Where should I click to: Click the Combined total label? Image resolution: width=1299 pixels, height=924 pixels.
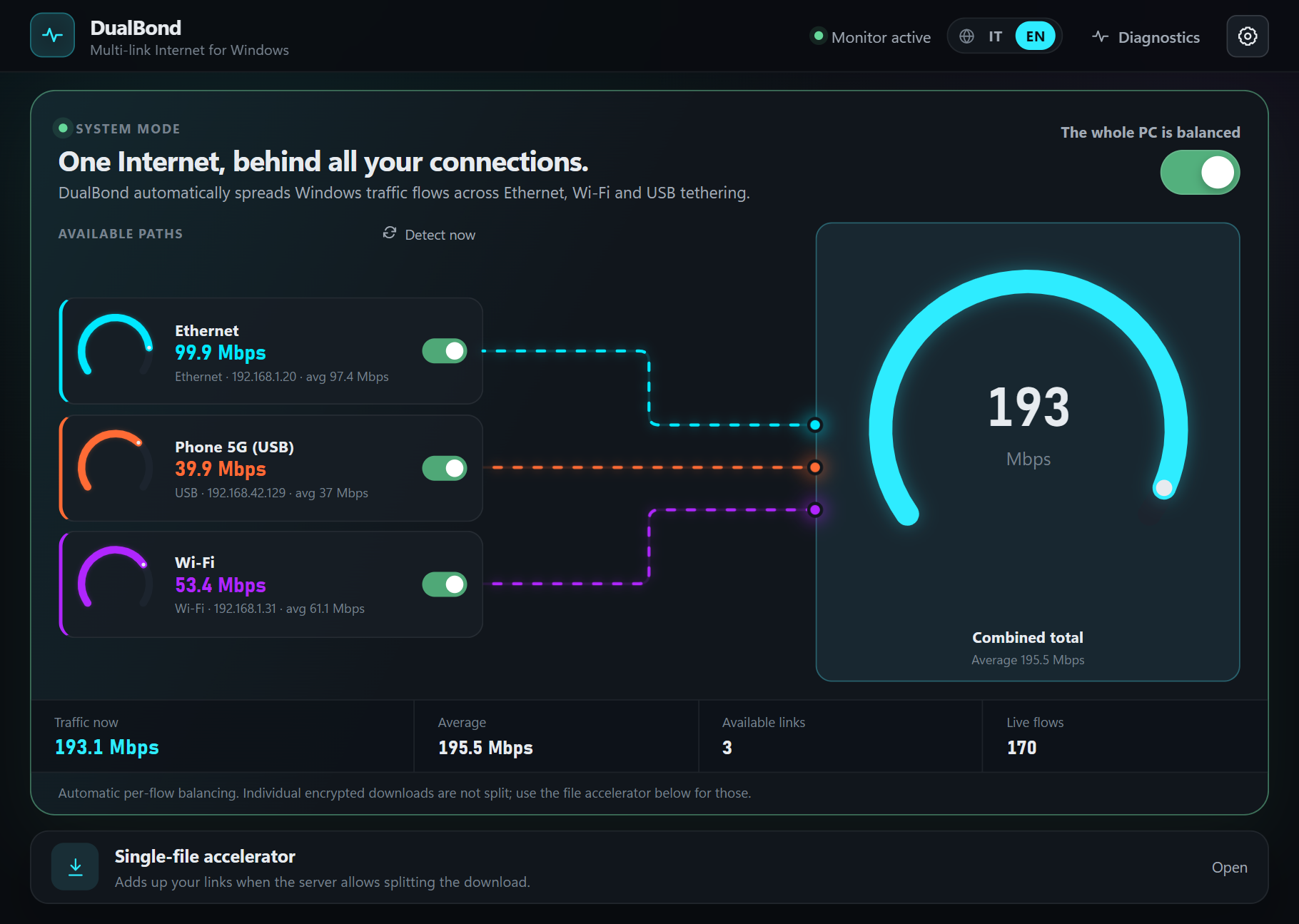coord(1028,638)
